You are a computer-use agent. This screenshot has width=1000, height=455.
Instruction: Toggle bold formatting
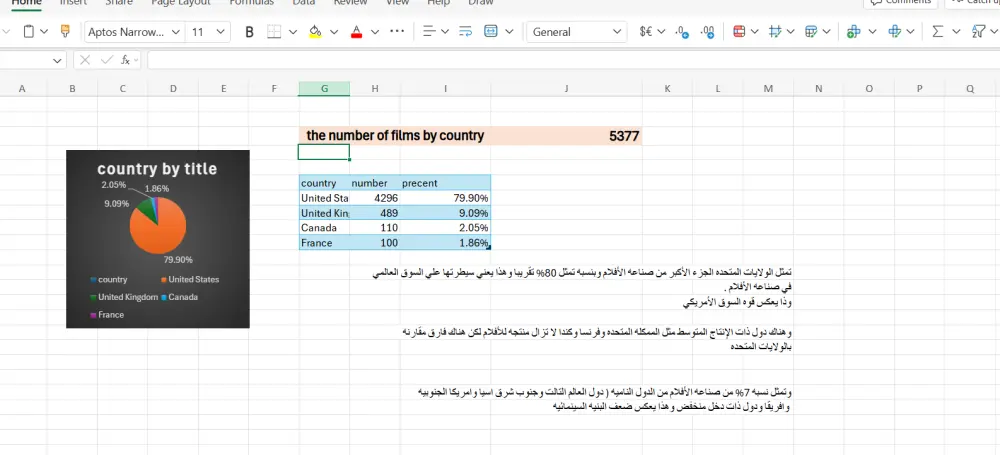coord(249,32)
